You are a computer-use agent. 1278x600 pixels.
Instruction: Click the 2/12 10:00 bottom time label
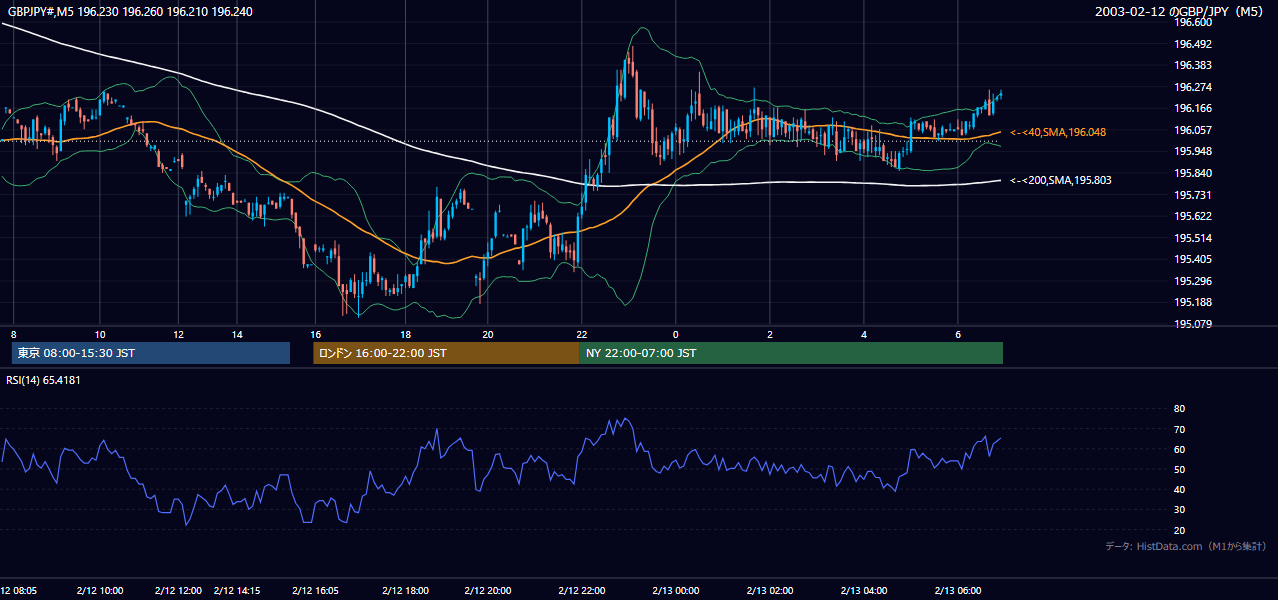pos(98,591)
